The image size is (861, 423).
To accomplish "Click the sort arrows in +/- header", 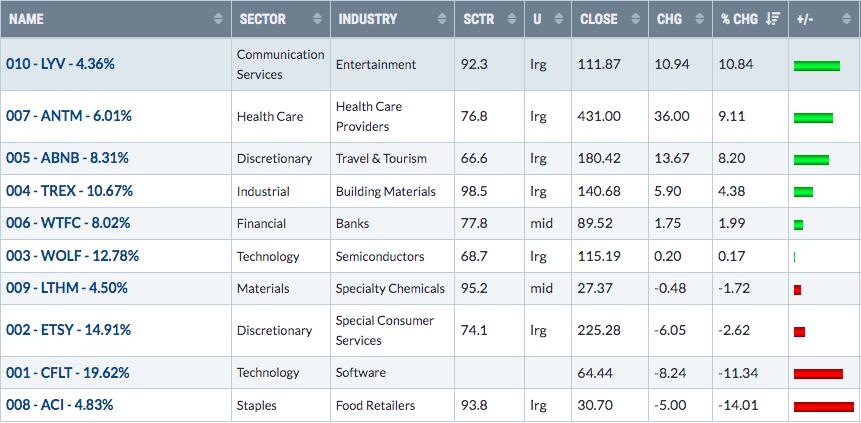I will pos(846,19).
